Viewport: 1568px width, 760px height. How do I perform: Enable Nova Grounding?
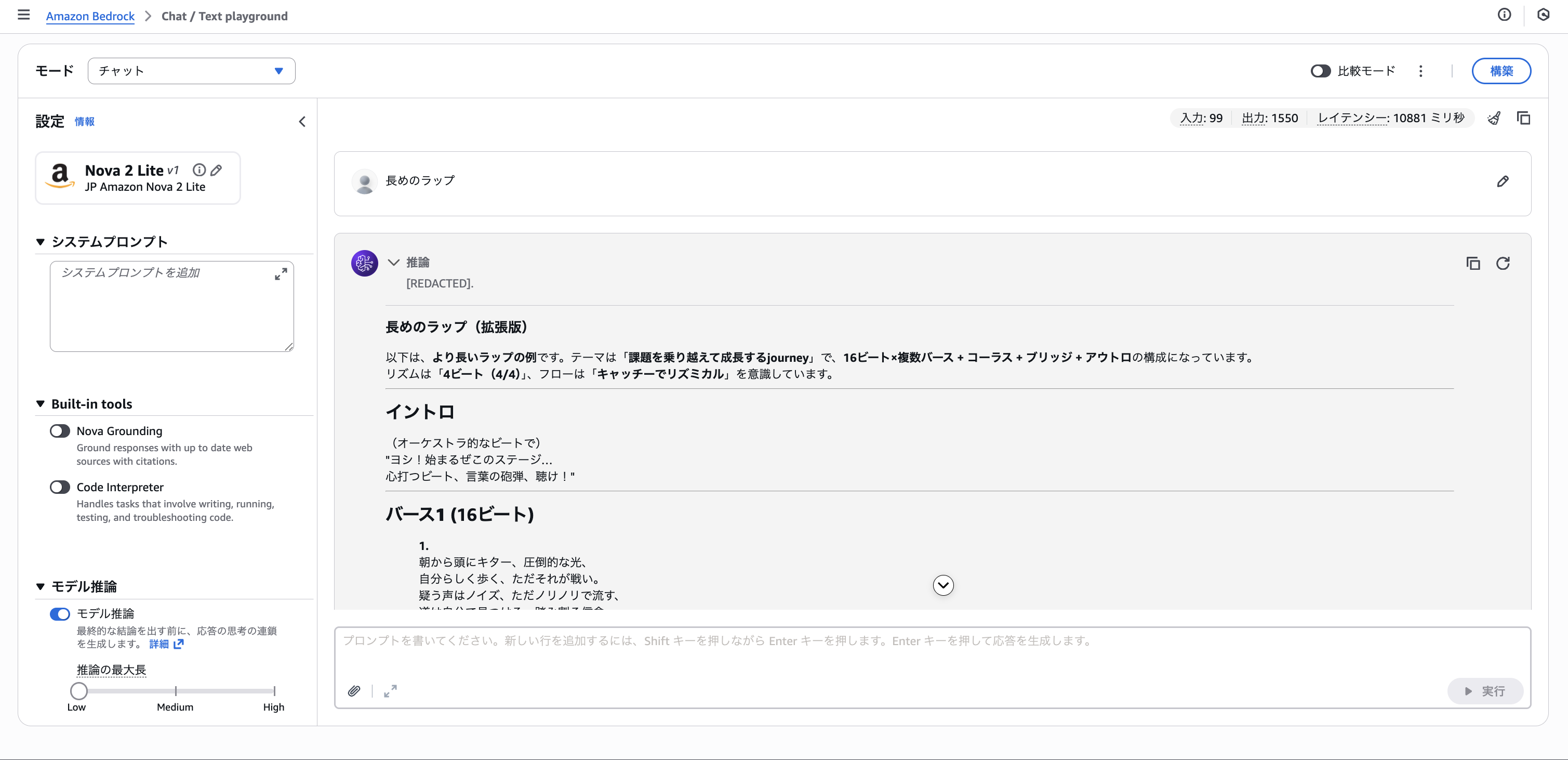[60, 430]
